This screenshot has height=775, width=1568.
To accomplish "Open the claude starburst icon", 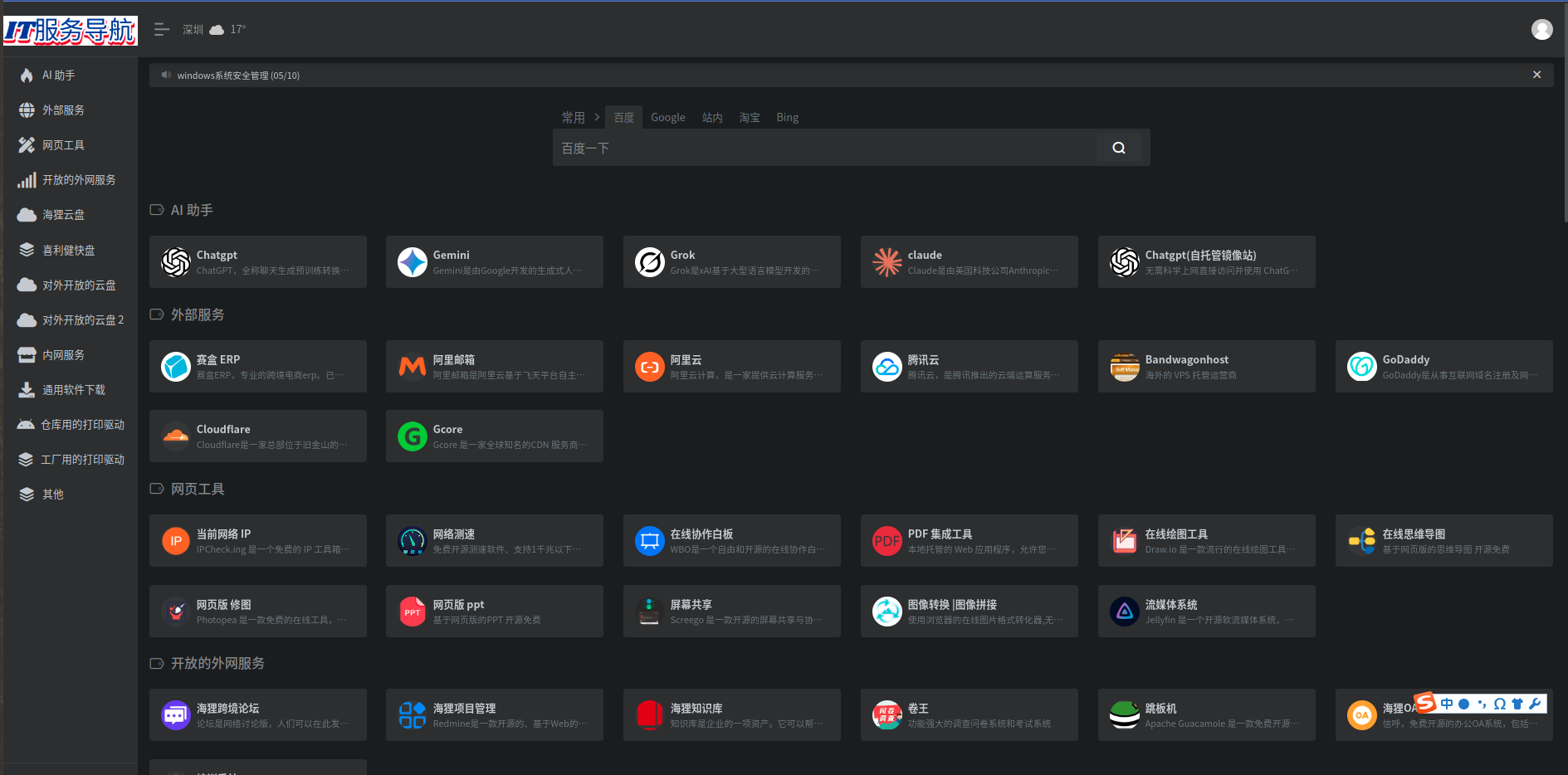I will [x=887, y=262].
